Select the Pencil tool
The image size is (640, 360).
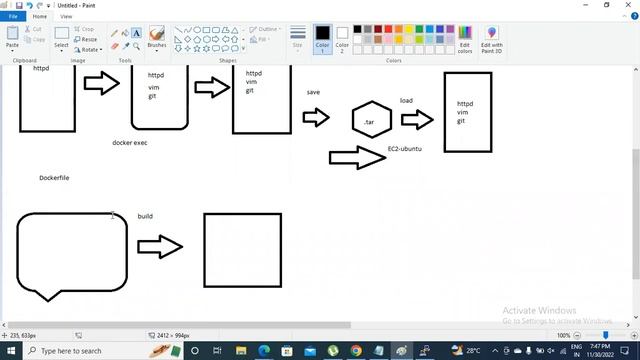tap(115, 33)
